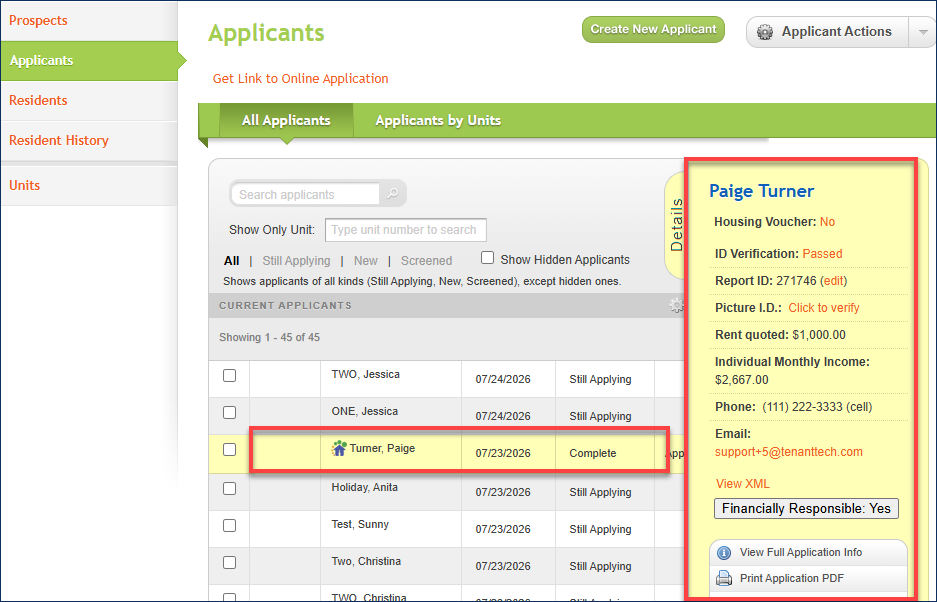Click 07/24/2026 date for TWO, Jessica
Screen dimensions: 937x602
[x=503, y=379]
